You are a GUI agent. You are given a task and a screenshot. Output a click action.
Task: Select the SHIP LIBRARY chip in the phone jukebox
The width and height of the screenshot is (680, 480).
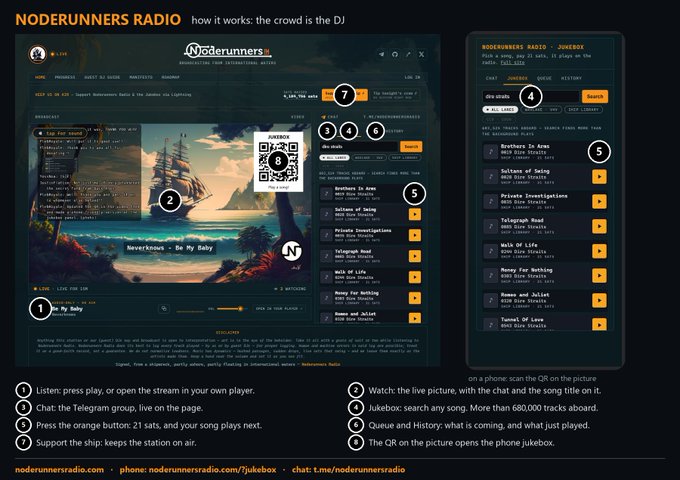point(583,110)
